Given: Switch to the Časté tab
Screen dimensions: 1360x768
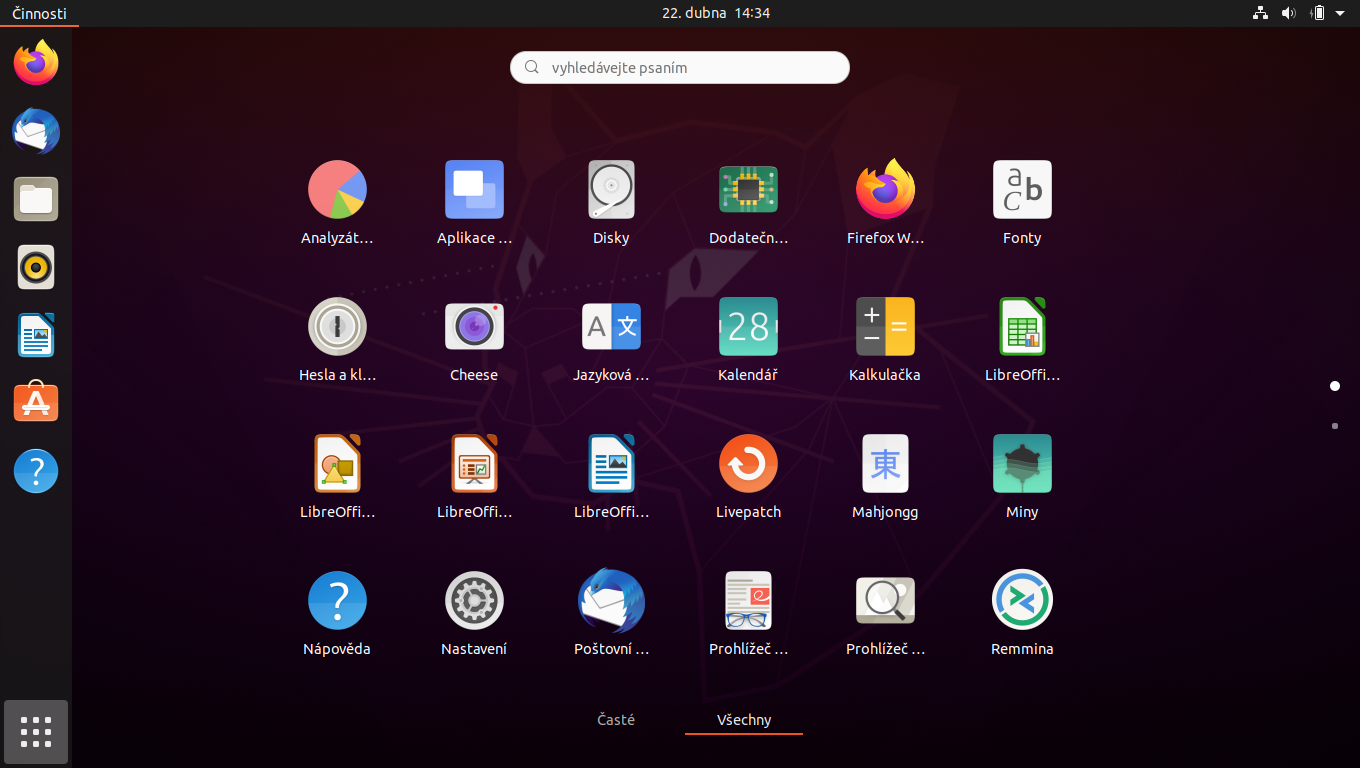Looking at the screenshot, I should 616,720.
